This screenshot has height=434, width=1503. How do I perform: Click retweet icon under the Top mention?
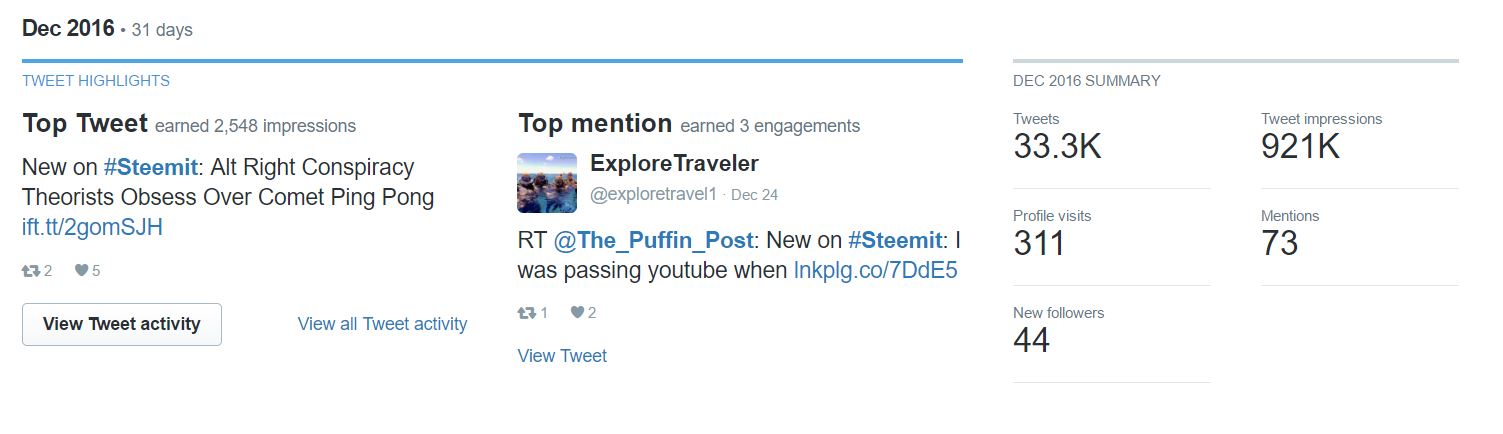pyautogui.click(x=526, y=313)
